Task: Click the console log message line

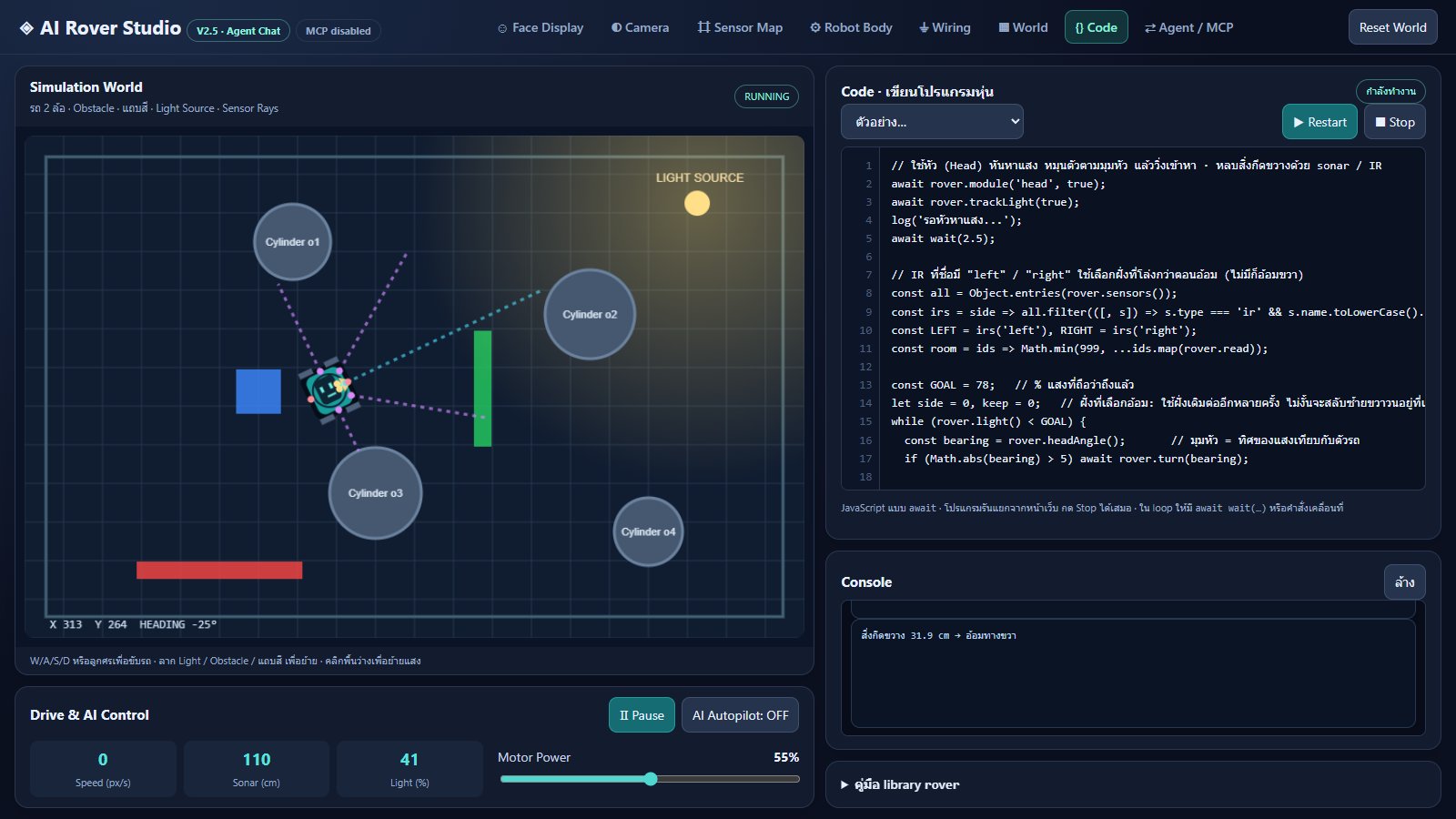Action: [938, 635]
